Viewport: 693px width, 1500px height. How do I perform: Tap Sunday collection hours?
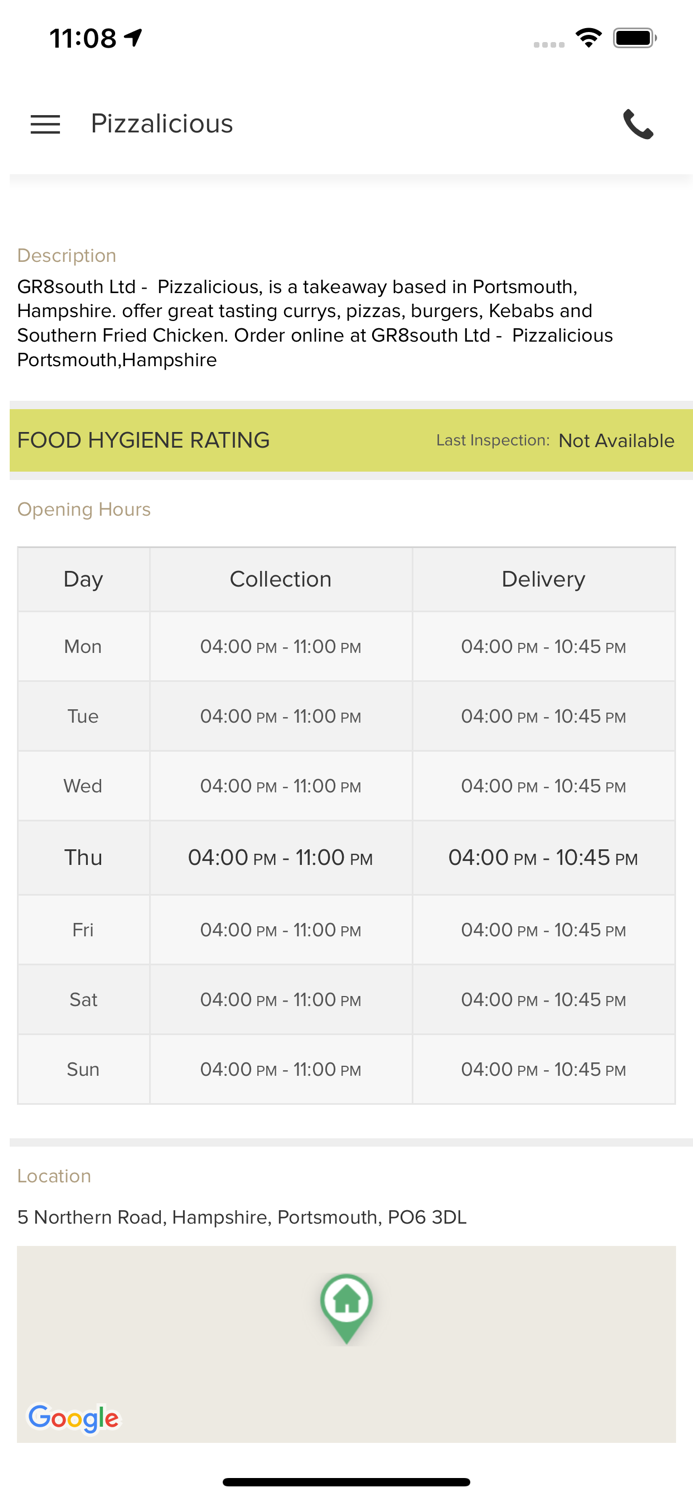(281, 1070)
